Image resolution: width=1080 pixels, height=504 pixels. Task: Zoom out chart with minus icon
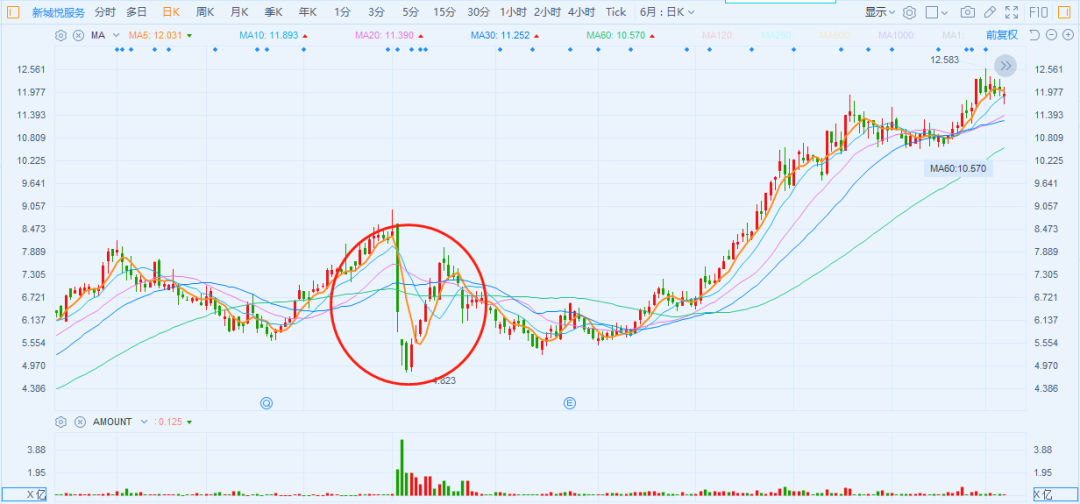pos(1050,35)
